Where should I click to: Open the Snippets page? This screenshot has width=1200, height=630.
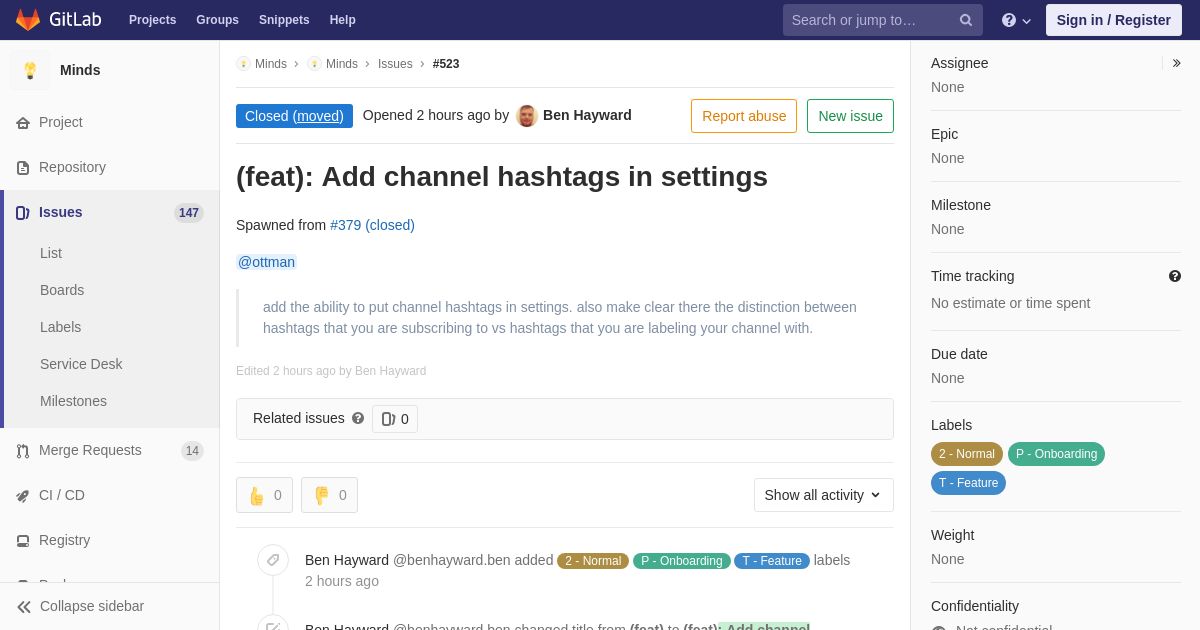pos(284,20)
